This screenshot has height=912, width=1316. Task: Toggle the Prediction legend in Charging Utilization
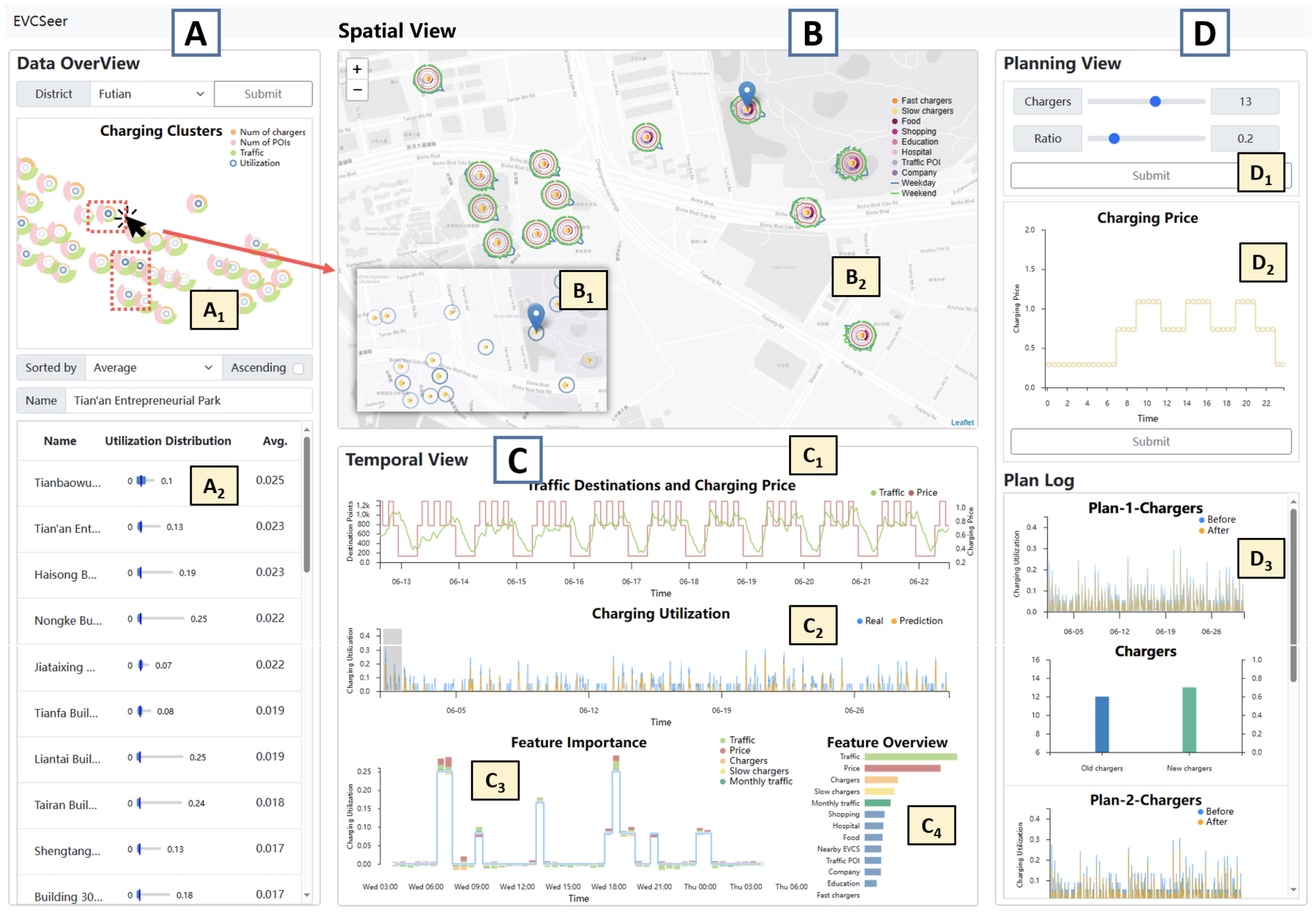(x=916, y=621)
